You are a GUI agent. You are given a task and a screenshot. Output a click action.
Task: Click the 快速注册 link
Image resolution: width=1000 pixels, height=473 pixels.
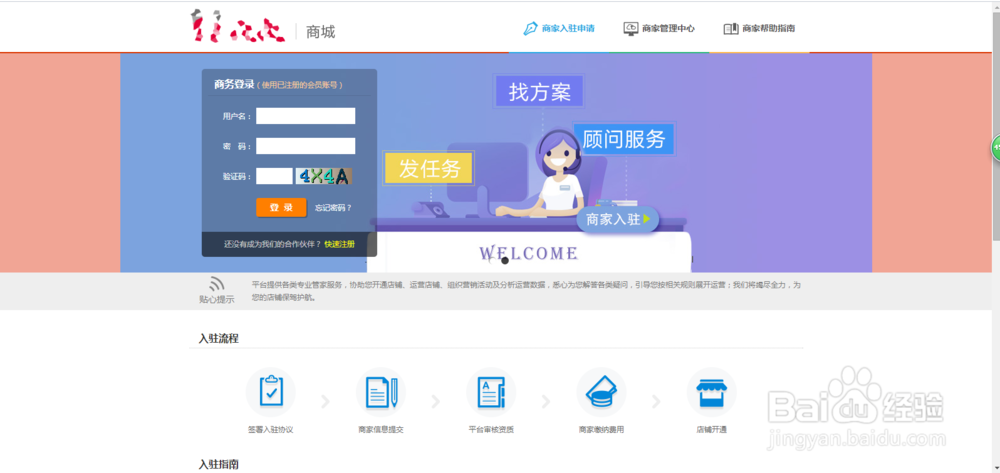339,244
